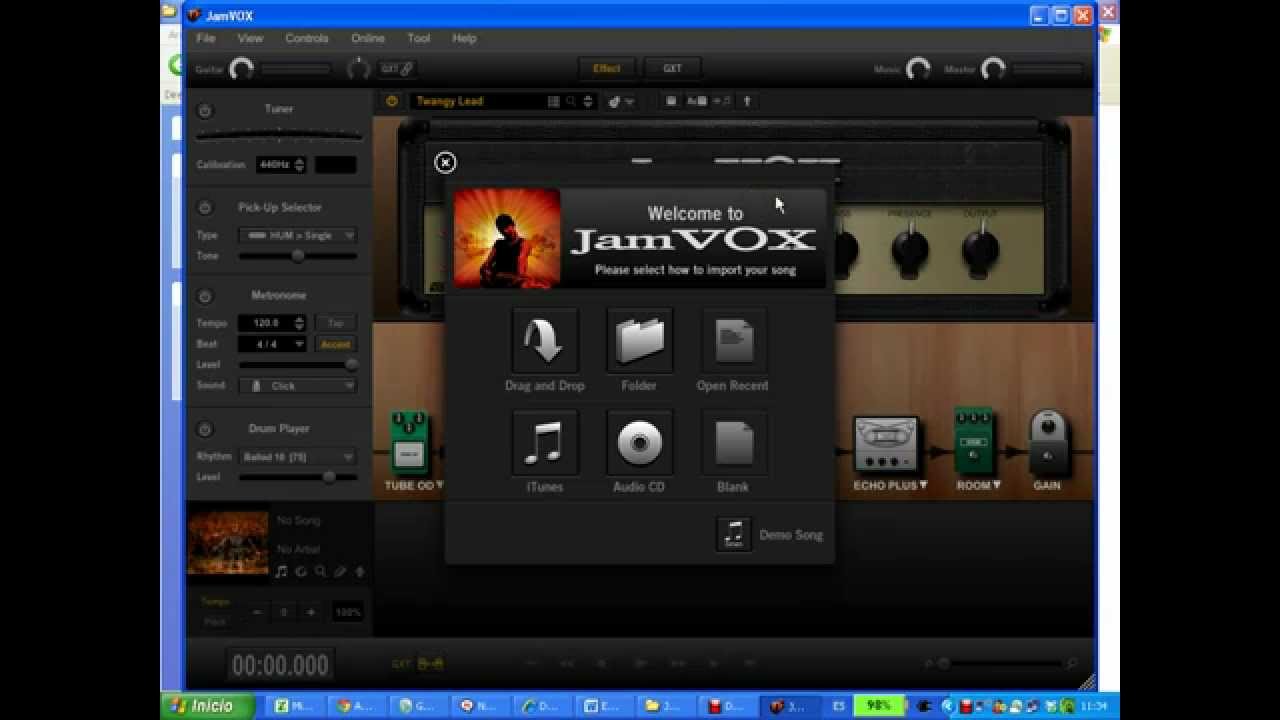Expand the ECHO PLUS model dropdown
This screenshot has height=720, width=1280.
(923, 485)
